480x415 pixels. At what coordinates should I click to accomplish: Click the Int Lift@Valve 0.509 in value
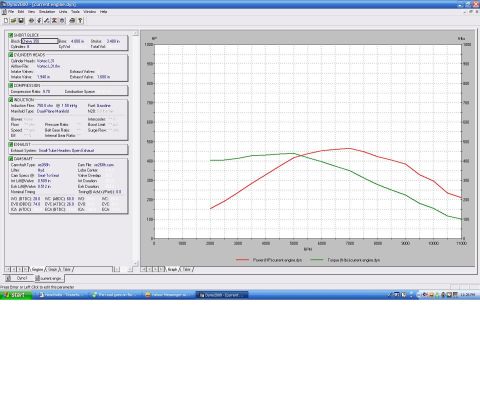point(44,181)
